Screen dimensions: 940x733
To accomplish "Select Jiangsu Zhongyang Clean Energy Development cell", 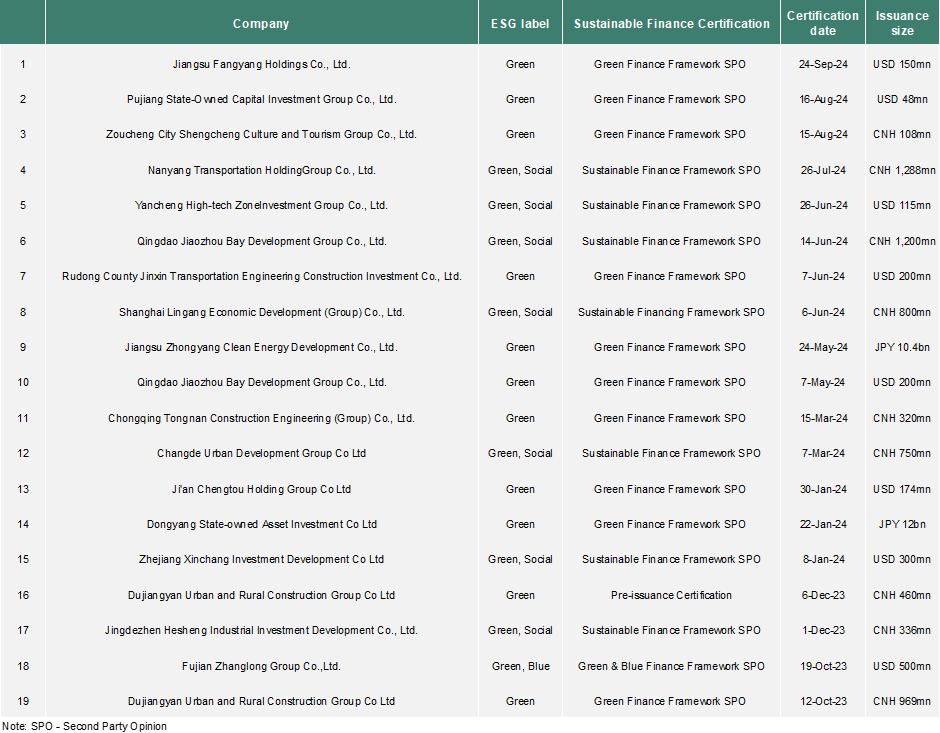I will (261, 347).
